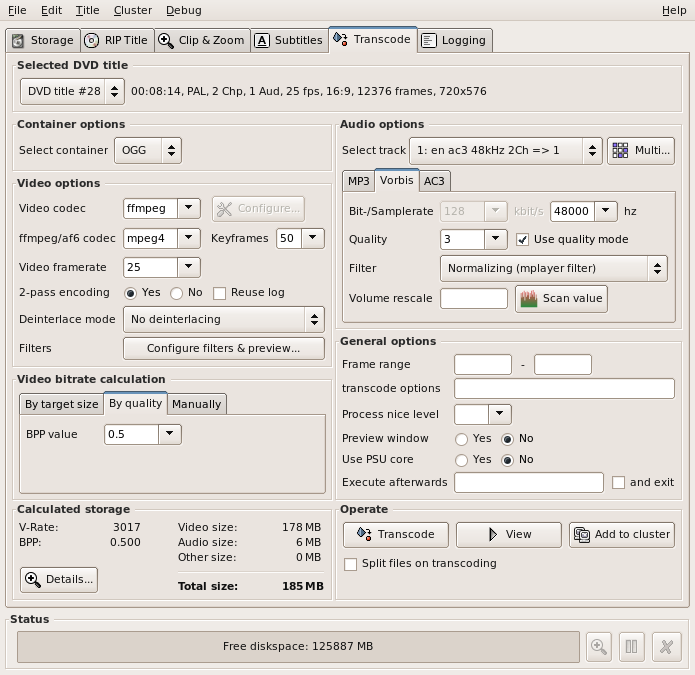Open the Deinterlace mode dropdown

[x=224, y=319]
